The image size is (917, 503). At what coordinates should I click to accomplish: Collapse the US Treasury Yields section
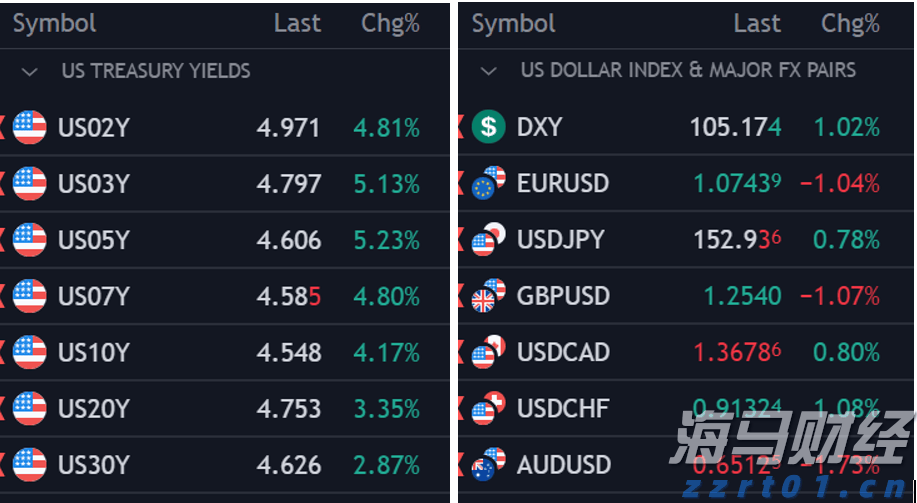coord(30,71)
